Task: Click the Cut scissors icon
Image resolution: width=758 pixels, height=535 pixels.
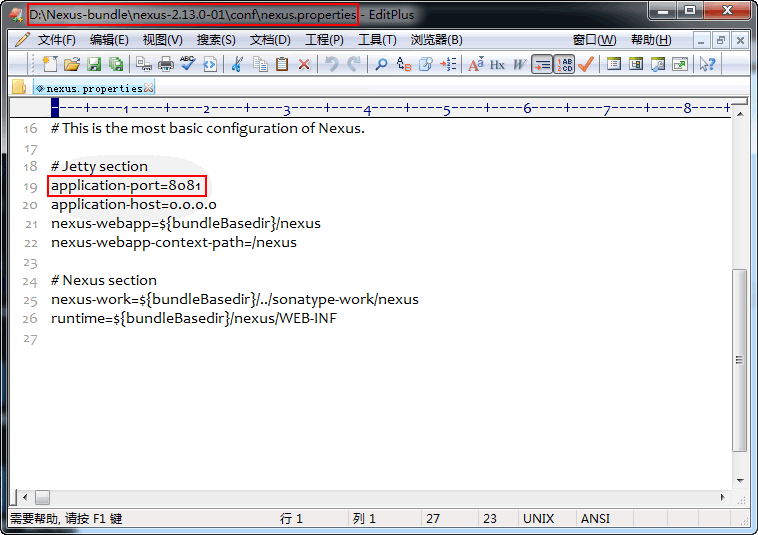Action: point(237,64)
